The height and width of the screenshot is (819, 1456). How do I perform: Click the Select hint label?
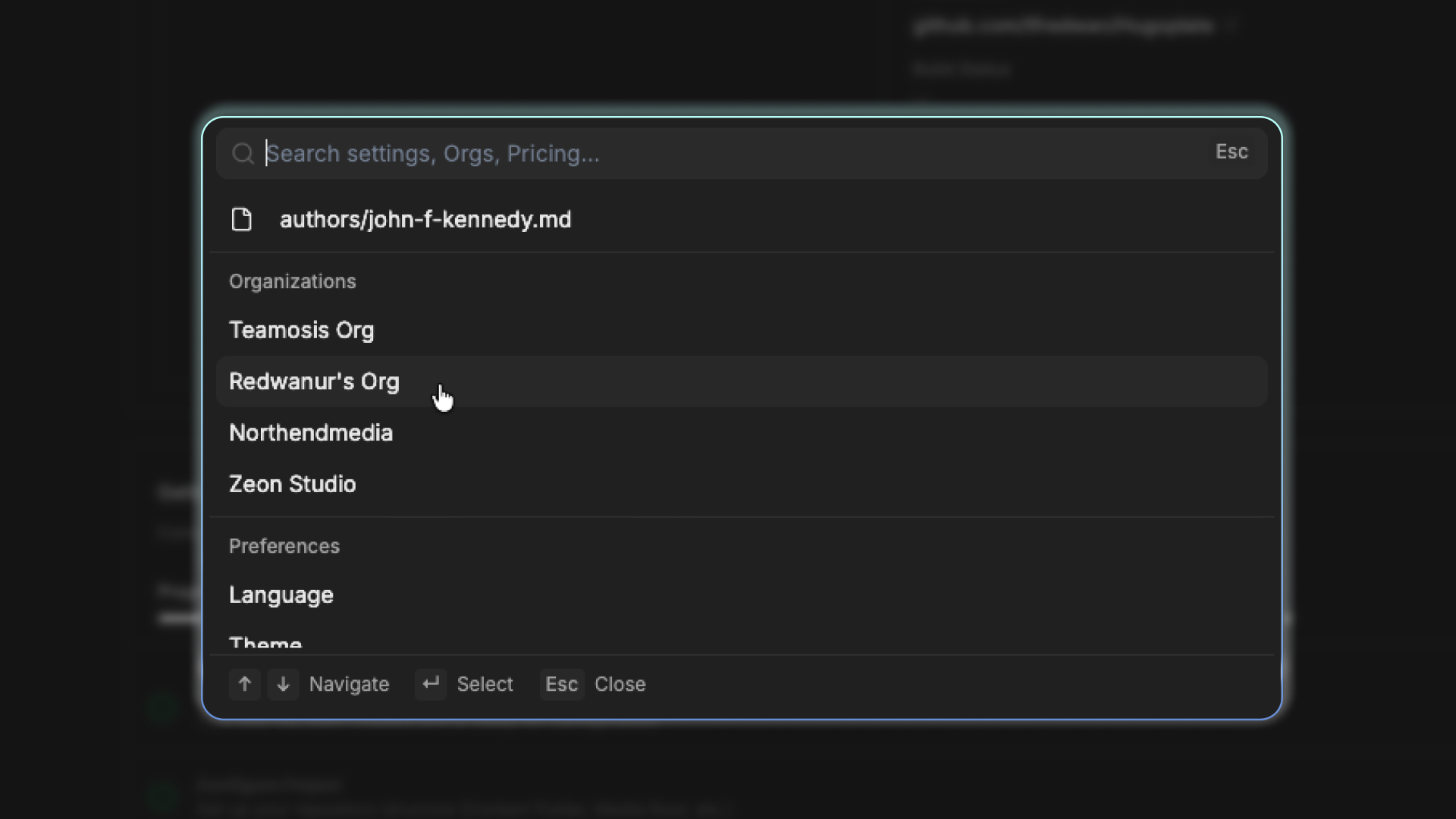[485, 684]
